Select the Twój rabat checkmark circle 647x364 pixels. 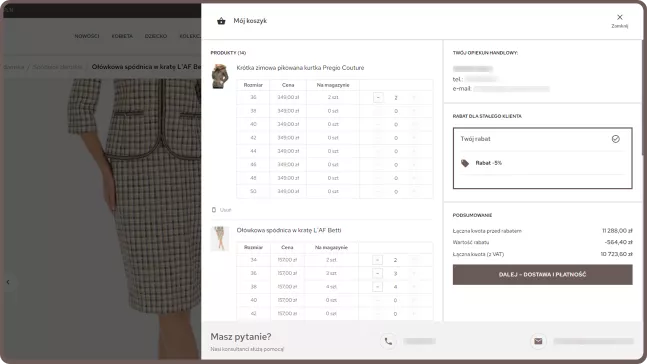point(615,139)
